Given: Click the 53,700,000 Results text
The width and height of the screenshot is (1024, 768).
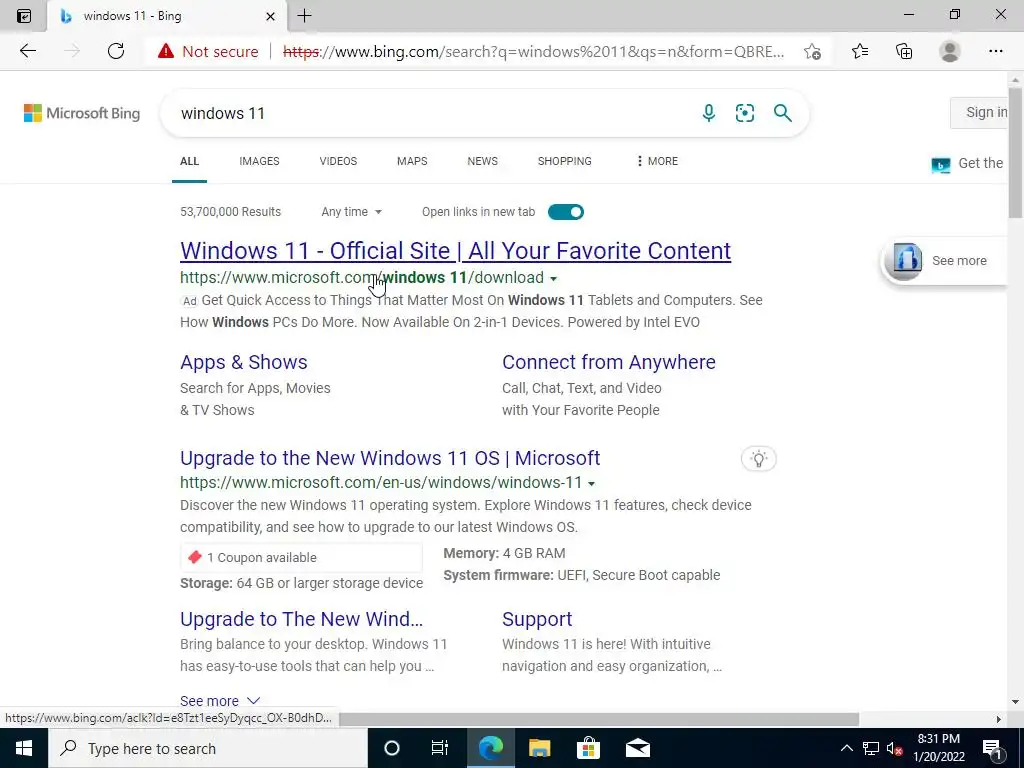Looking at the screenshot, I should click(x=231, y=212).
